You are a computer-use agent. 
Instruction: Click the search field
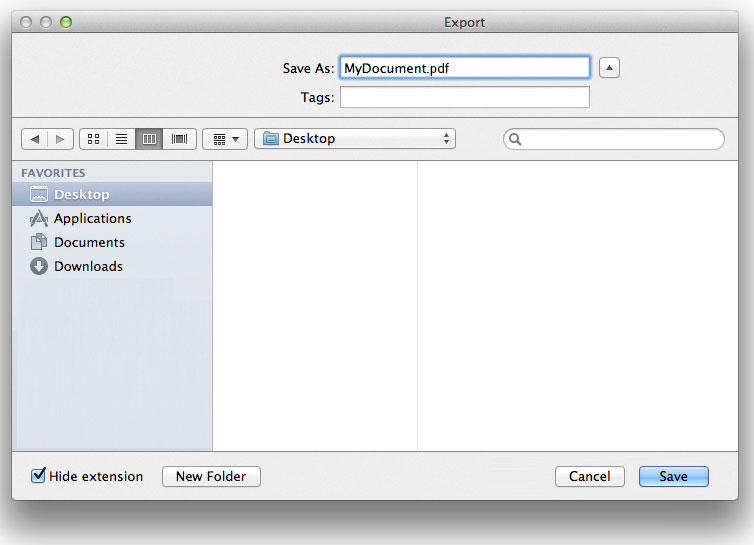614,139
